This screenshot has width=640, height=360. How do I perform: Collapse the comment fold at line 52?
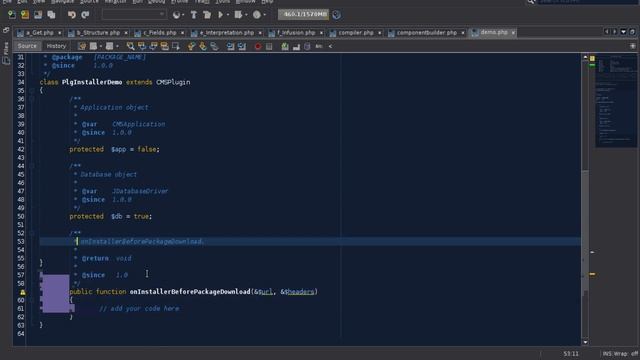(x=31, y=233)
